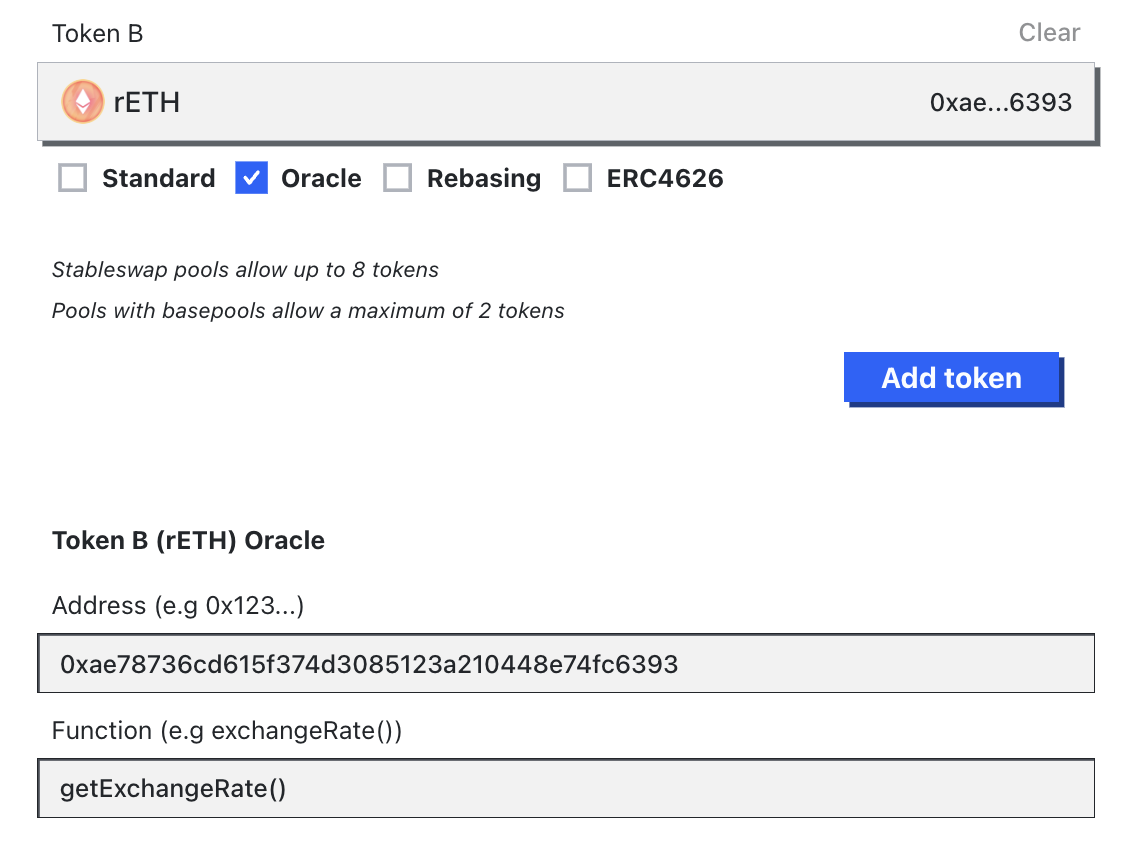Select the Rebasing label text
1135x863 pixels.
(x=483, y=178)
